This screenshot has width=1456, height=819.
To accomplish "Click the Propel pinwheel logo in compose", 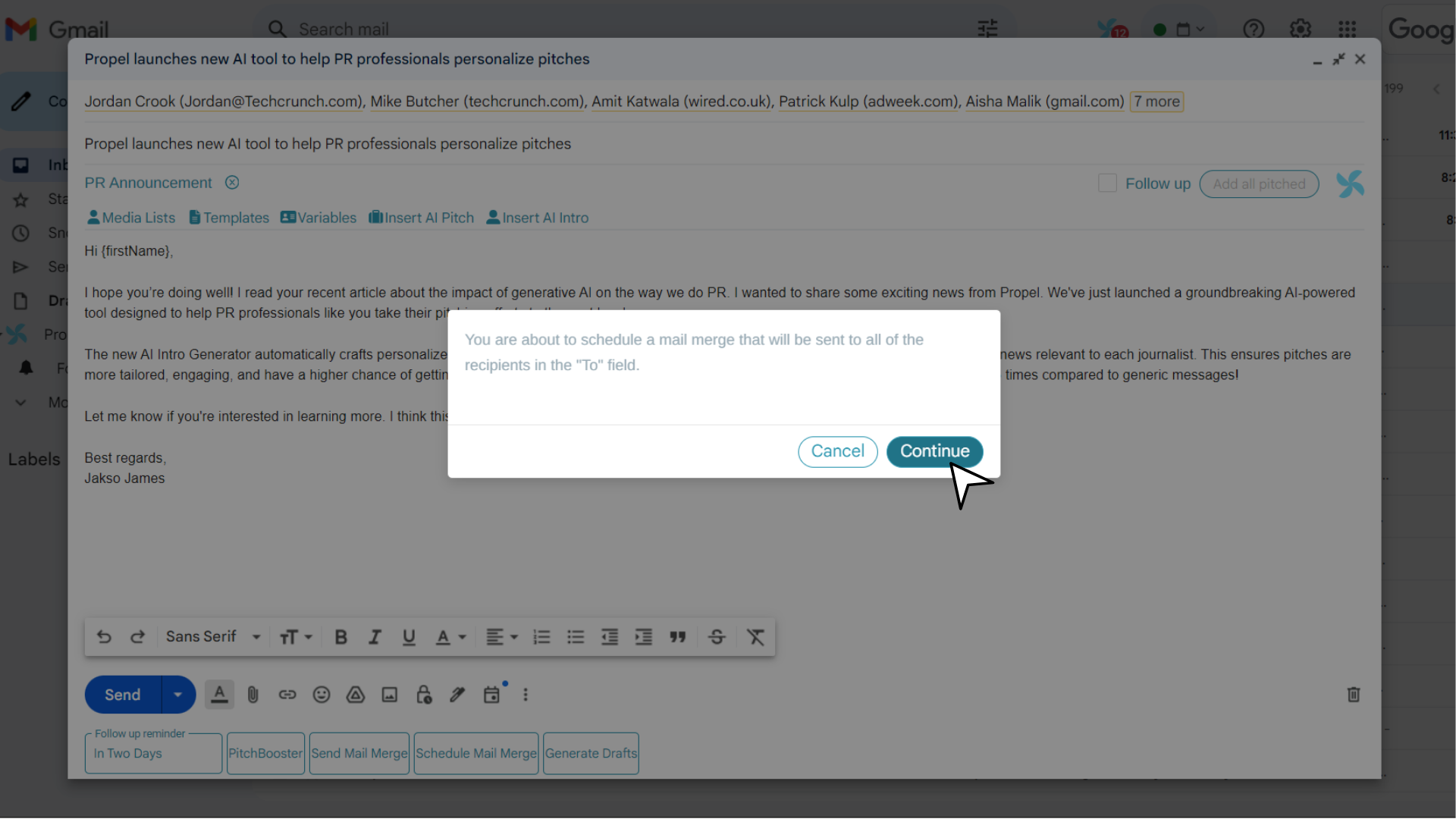I will click(1350, 184).
